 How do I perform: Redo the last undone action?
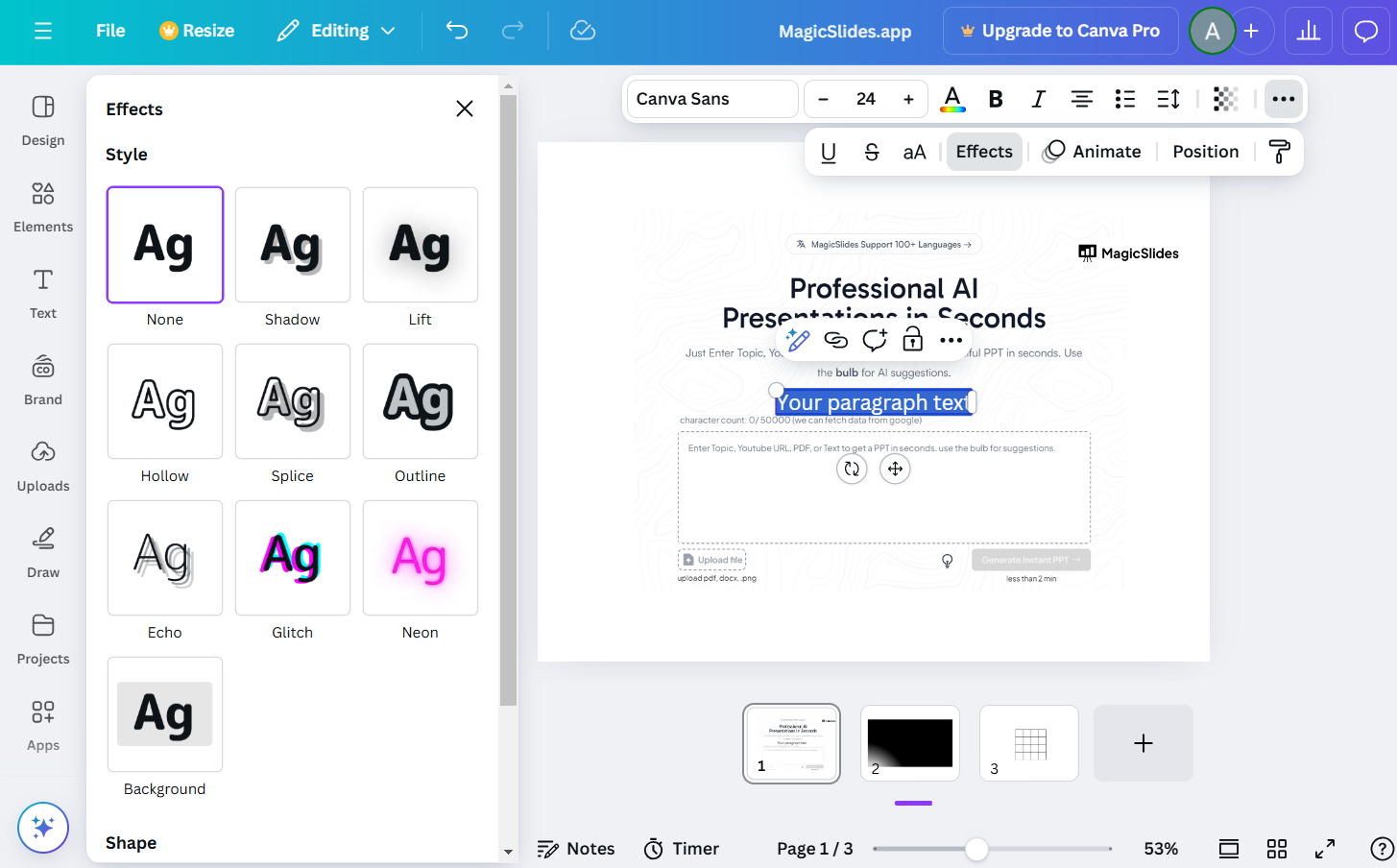(513, 31)
